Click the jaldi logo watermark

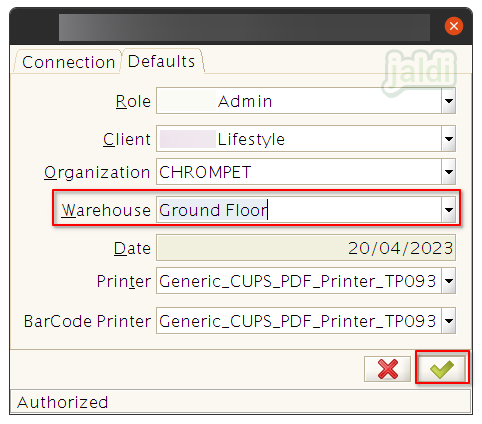tap(419, 72)
